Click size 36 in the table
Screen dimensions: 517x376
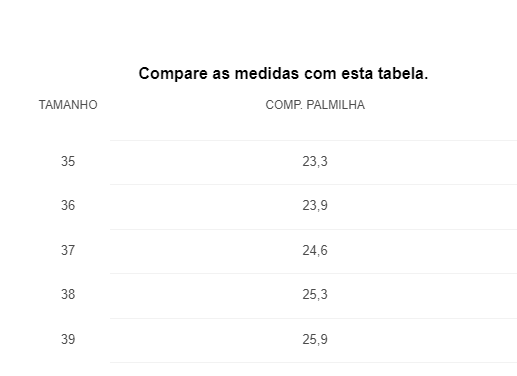pos(68,205)
